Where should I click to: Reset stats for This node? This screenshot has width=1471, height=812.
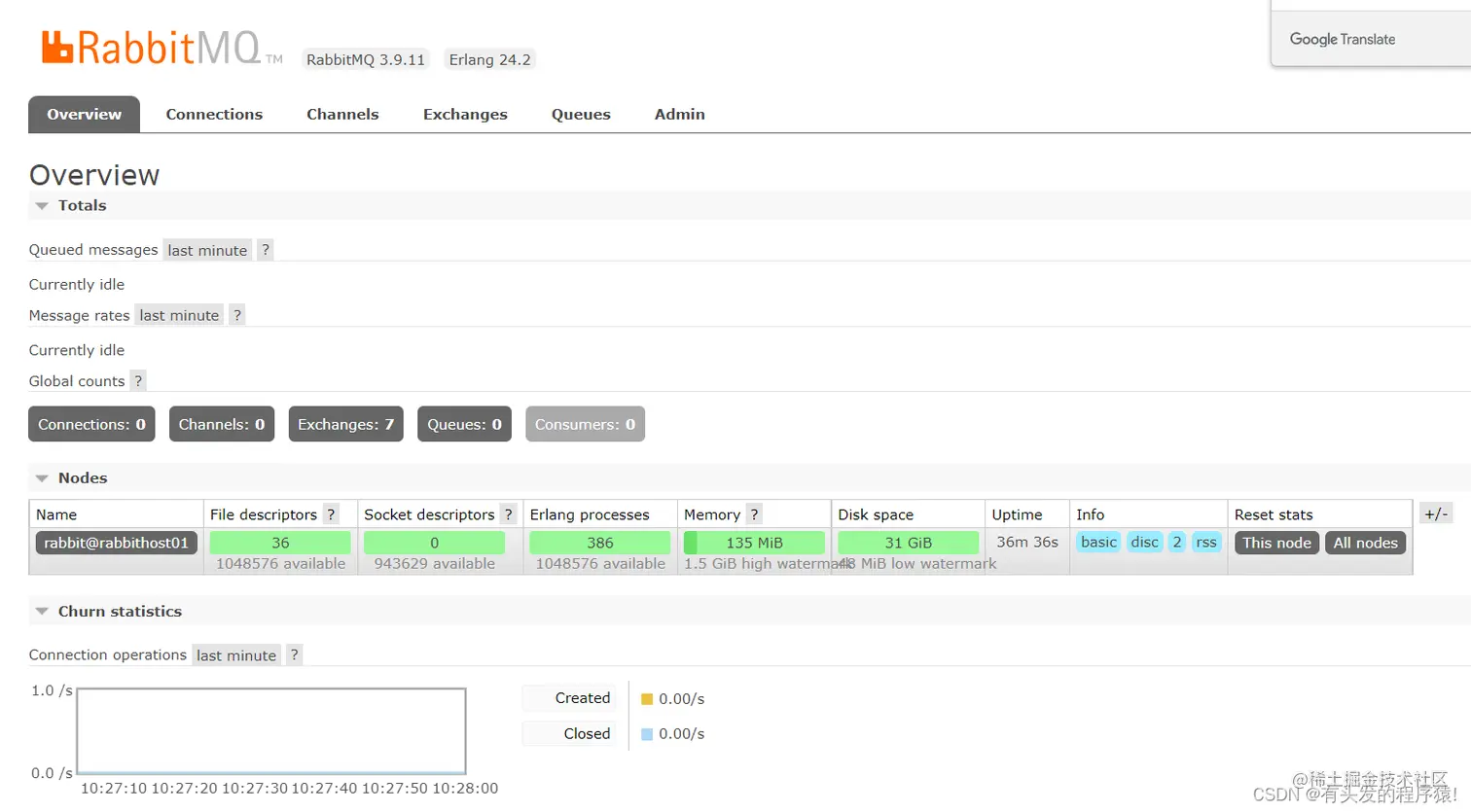[1276, 543]
